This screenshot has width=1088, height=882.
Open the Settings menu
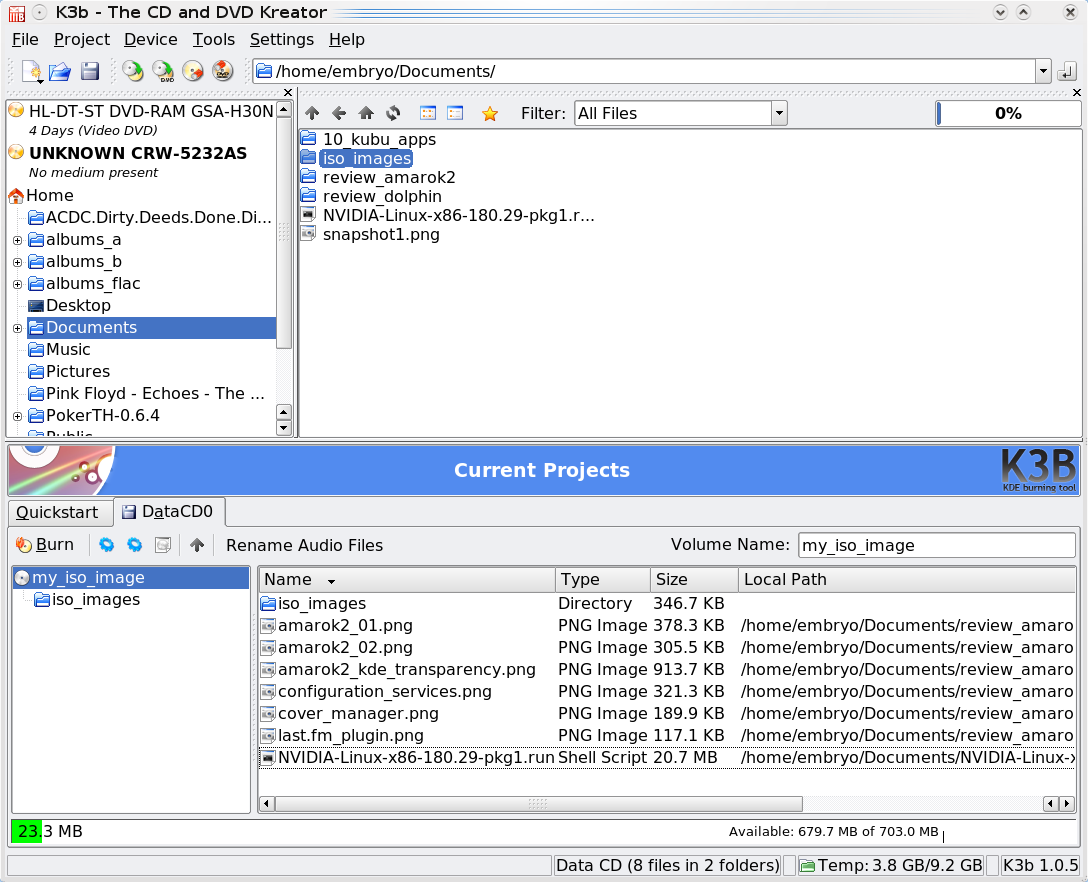tap(282, 40)
